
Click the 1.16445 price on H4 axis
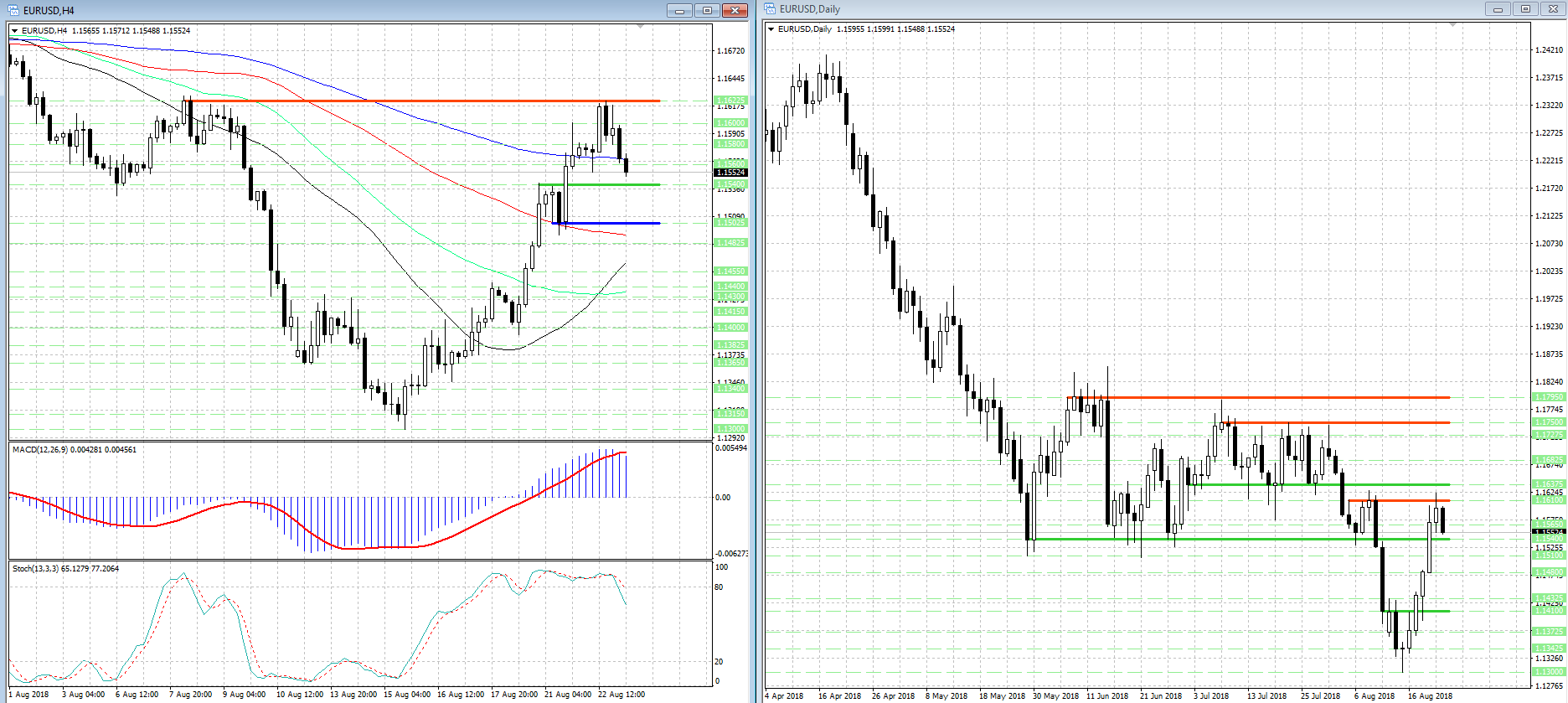pos(730,79)
